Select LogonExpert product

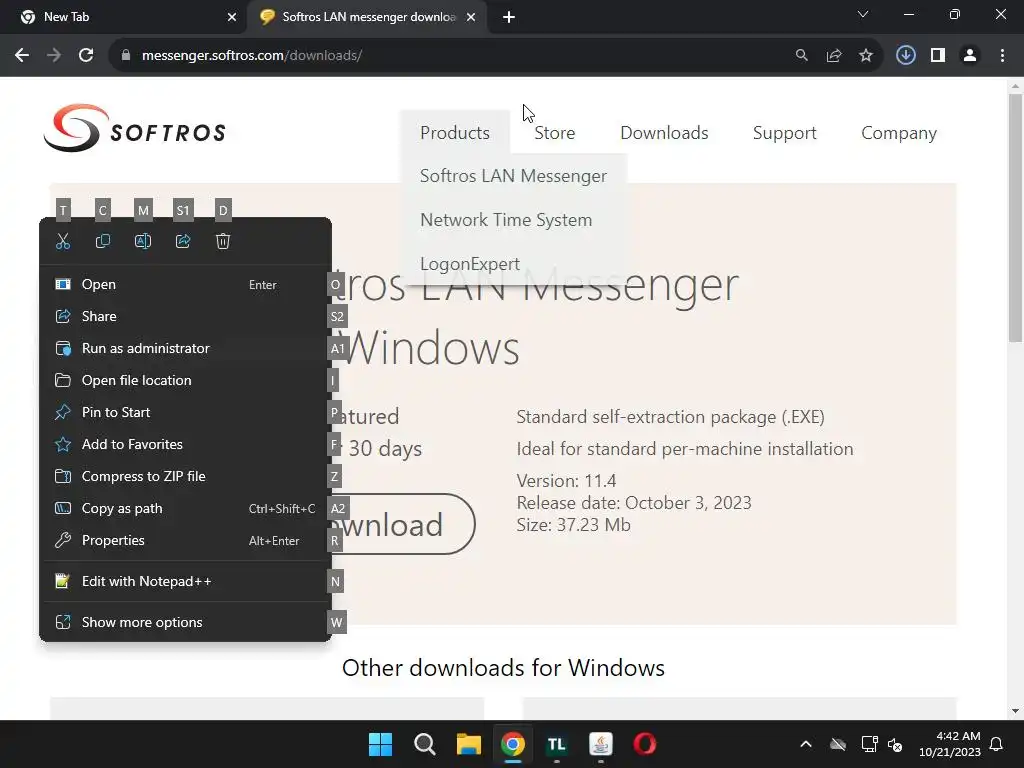(470, 264)
